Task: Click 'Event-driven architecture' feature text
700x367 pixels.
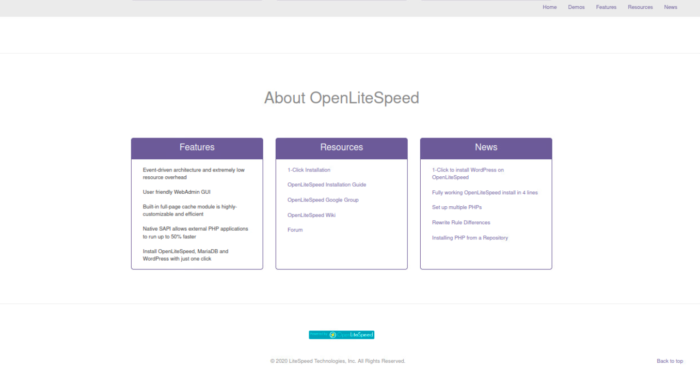Action: [193, 174]
